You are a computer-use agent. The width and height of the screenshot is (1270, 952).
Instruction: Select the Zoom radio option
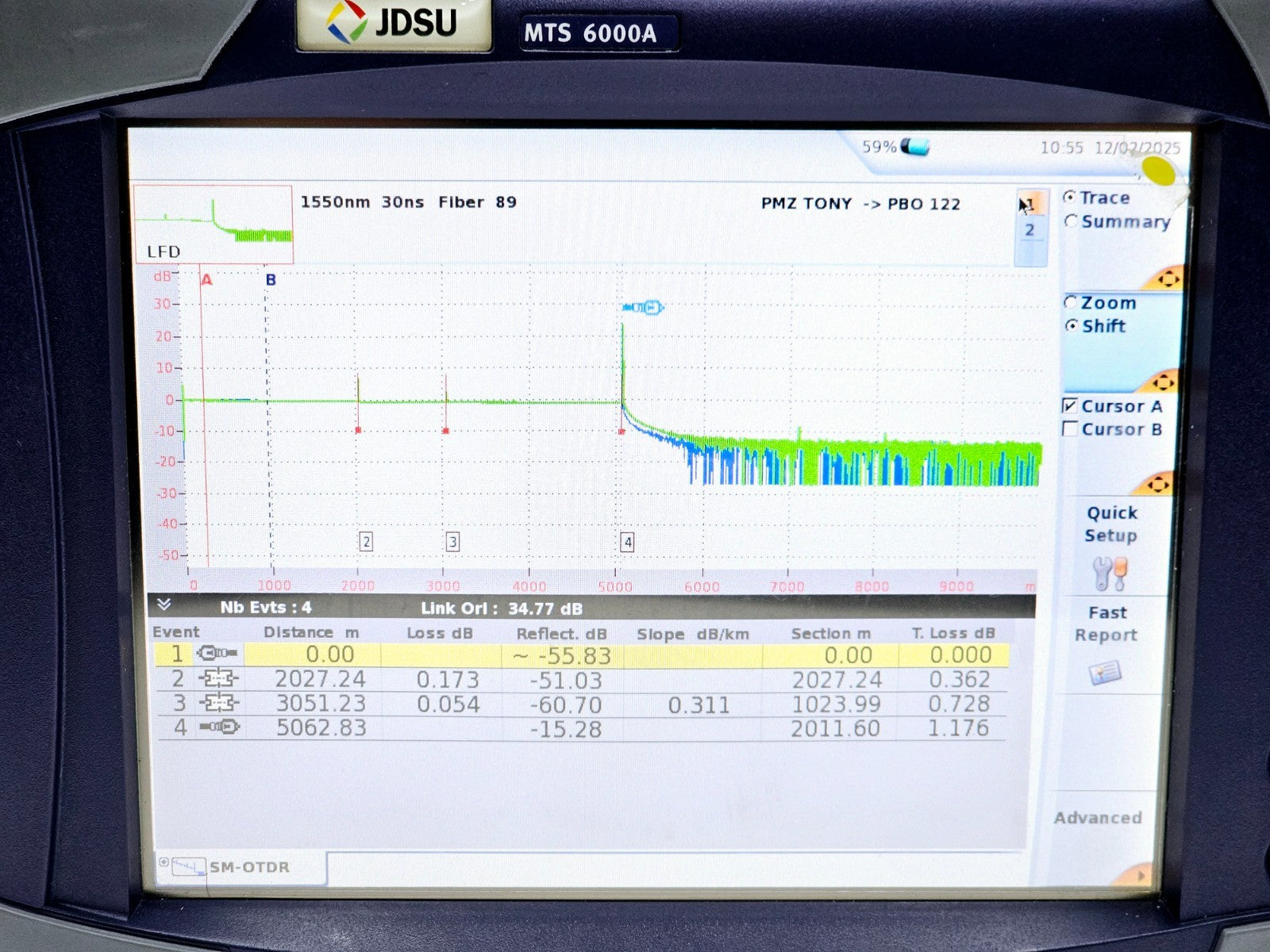coord(1071,302)
